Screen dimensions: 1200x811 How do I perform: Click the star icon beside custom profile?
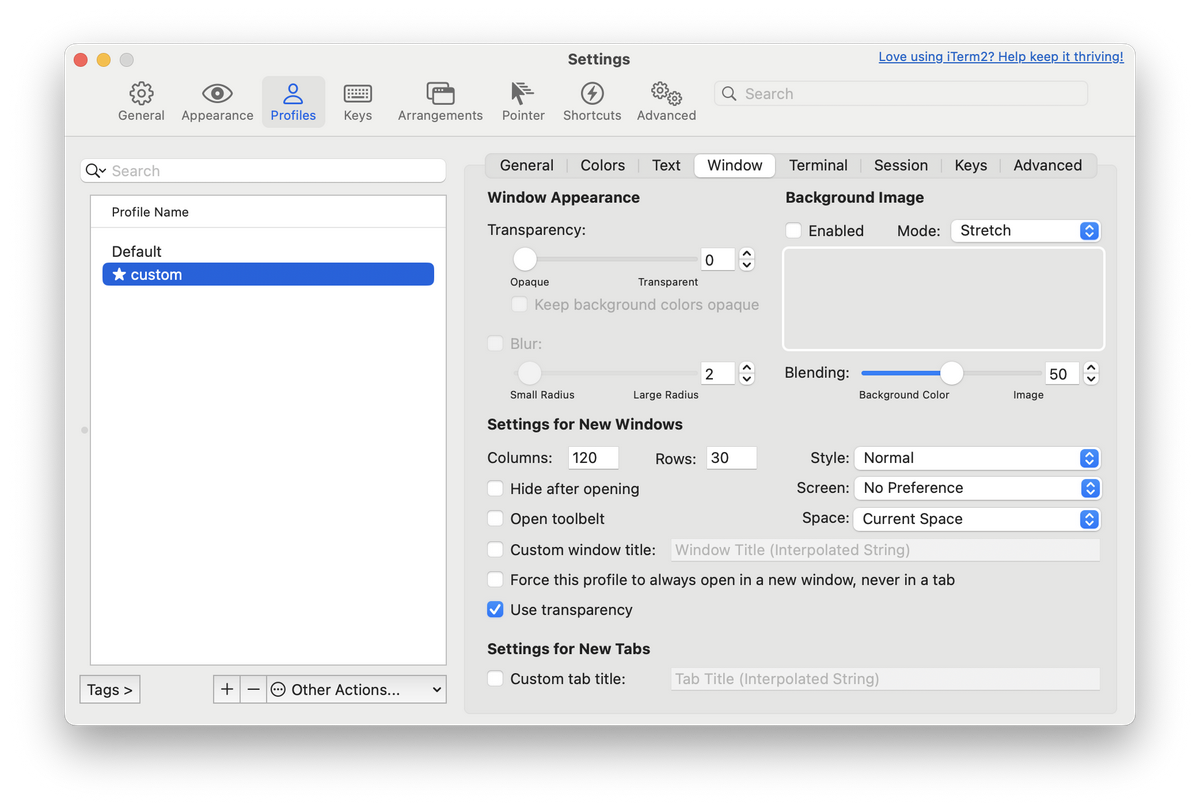(119, 274)
